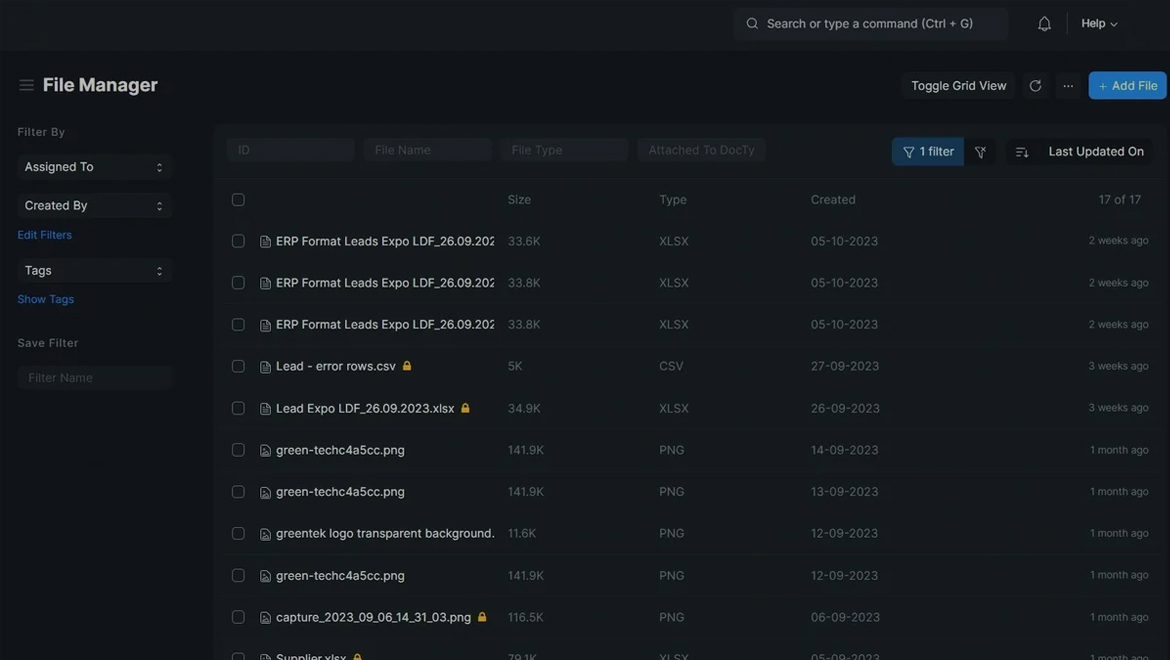Toggle the sort direction icon
The width and height of the screenshot is (1170, 660).
tap(1021, 152)
